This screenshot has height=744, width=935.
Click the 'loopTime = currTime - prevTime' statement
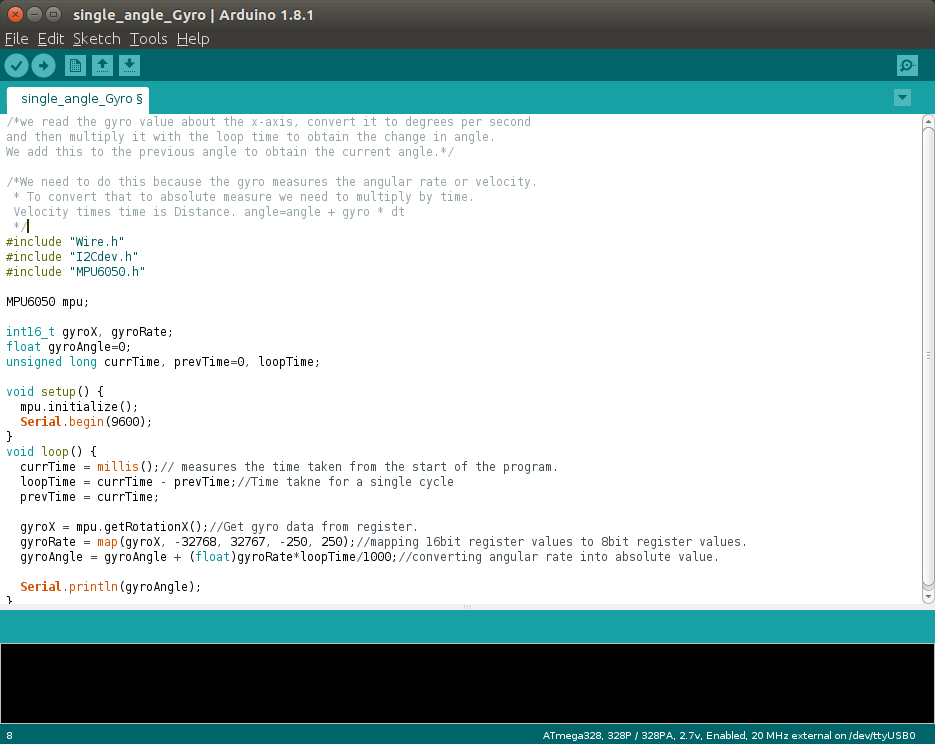pyautogui.click(x=128, y=482)
